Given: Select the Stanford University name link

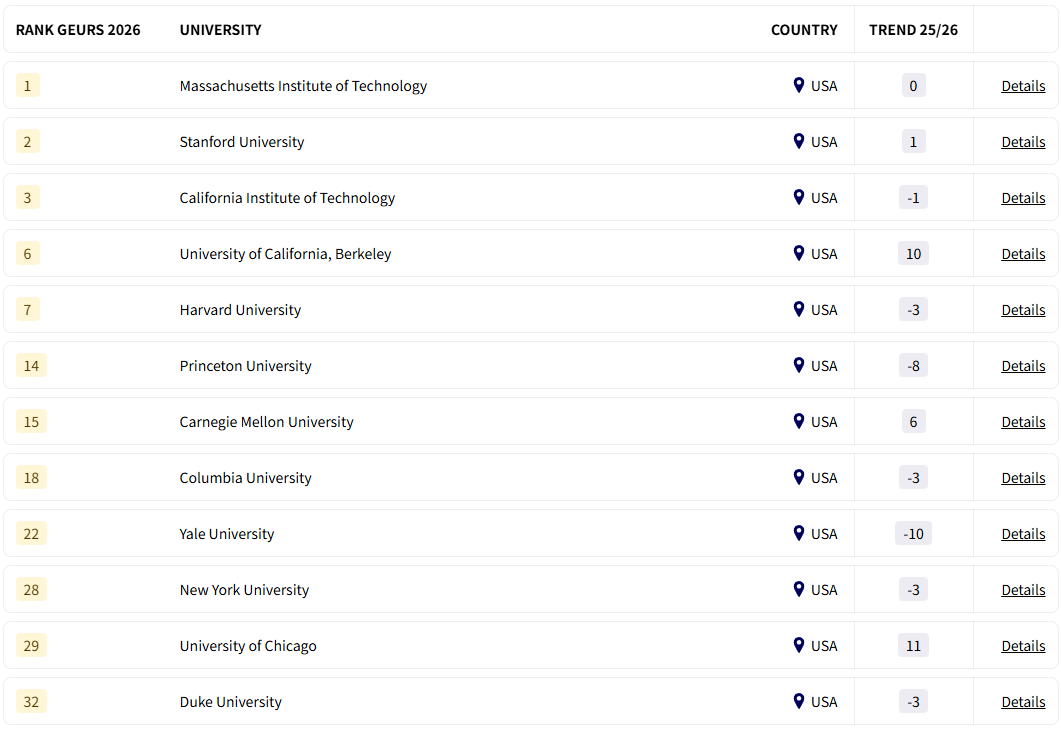Looking at the screenshot, I should tap(241, 141).
